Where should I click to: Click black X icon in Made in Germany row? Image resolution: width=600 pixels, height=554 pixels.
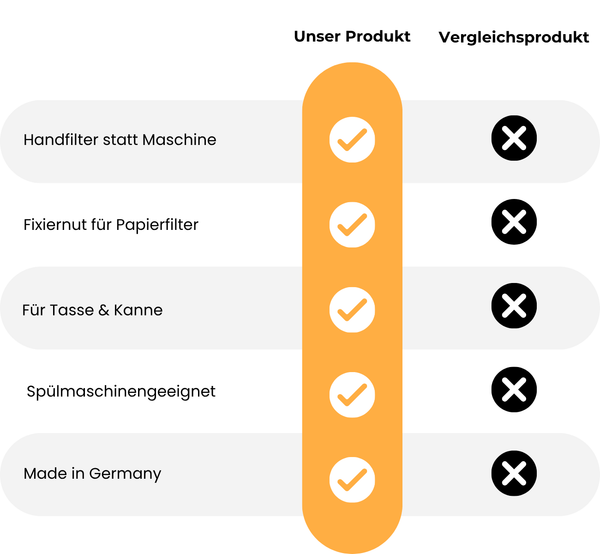[514, 472]
